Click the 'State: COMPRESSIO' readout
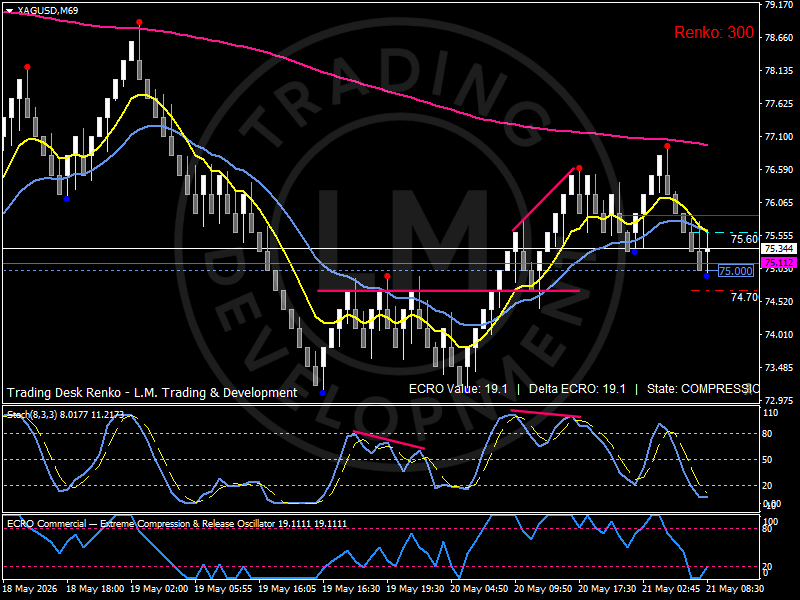This screenshot has height=600, width=800. pyautogui.click(x=703, y=389)
